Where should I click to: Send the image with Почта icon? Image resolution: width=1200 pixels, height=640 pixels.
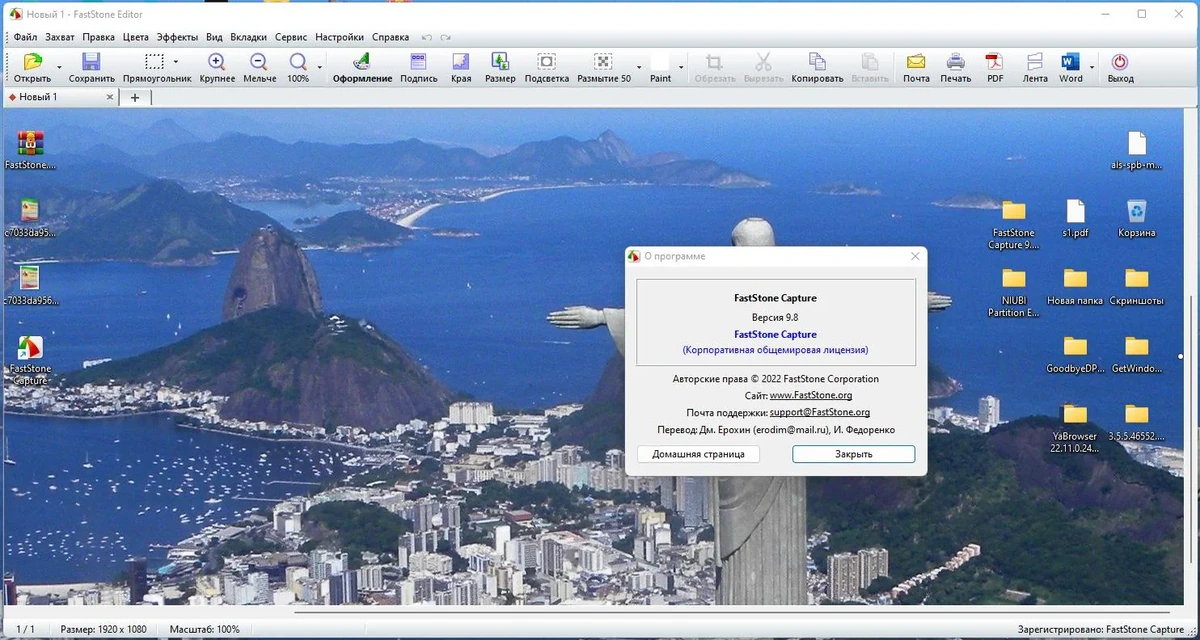click(916, 67)
